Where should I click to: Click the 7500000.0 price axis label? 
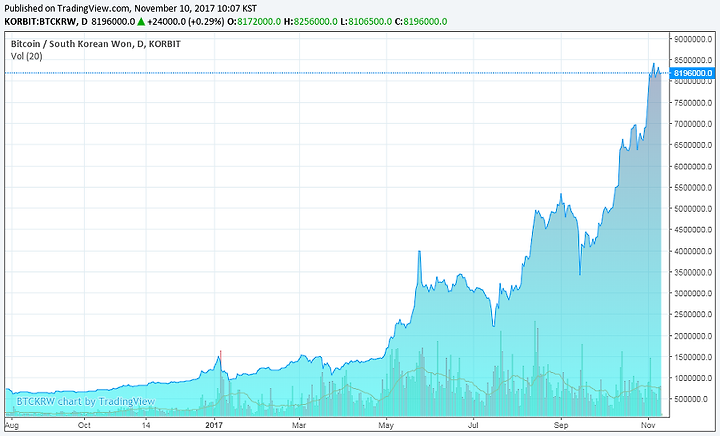click(x=693, y=103)
